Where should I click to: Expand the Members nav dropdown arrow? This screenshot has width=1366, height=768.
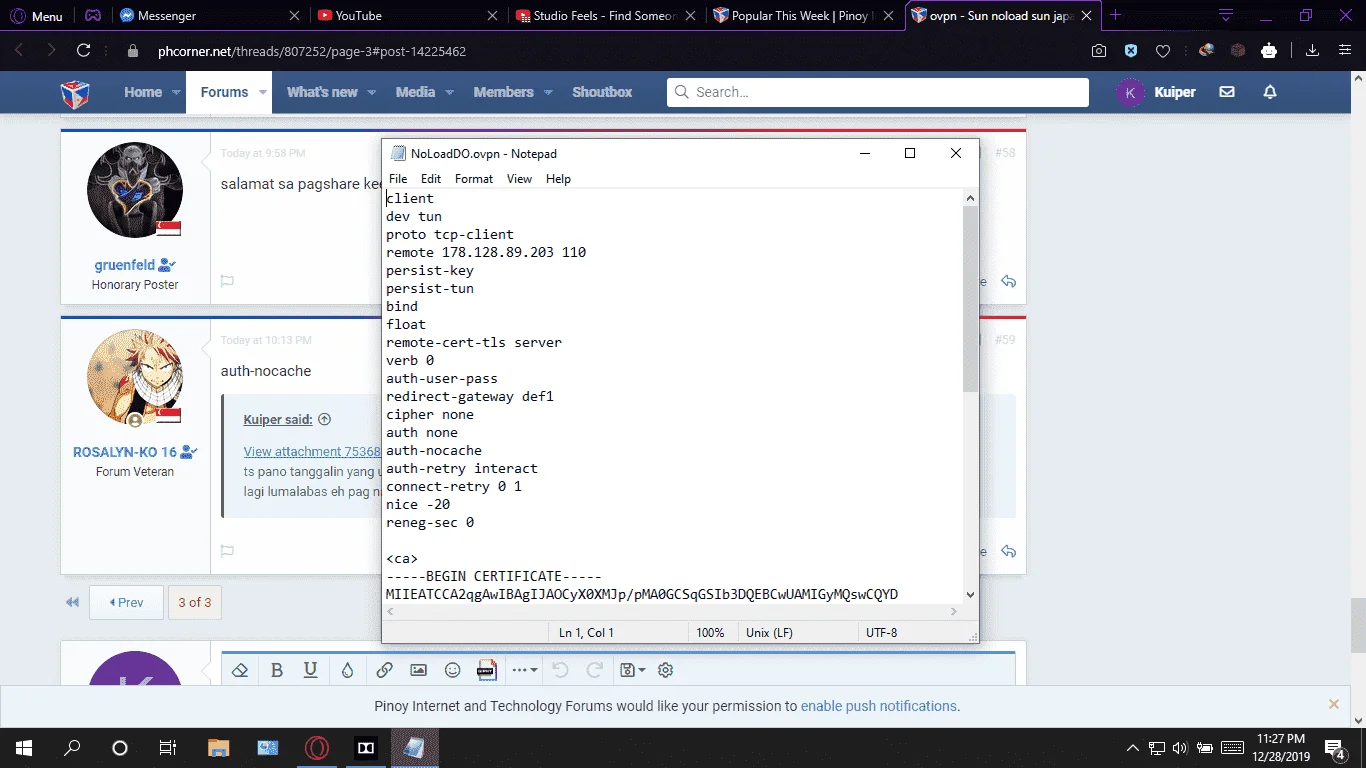pos(549,92)
